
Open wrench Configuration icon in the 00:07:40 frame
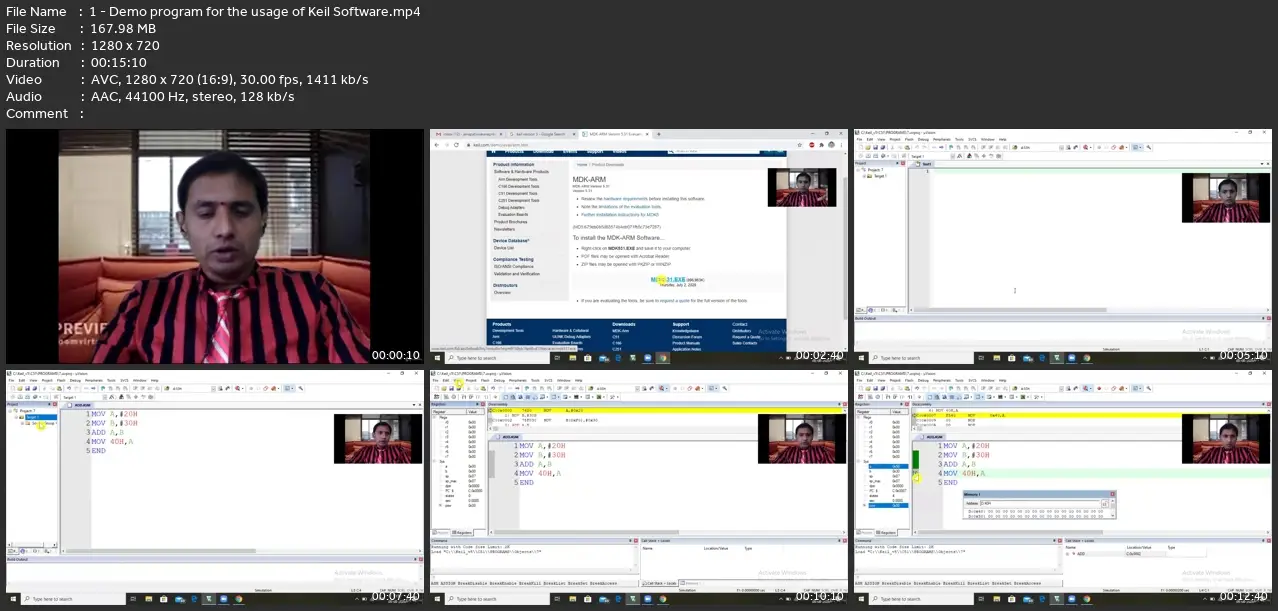tap(300, 388)
